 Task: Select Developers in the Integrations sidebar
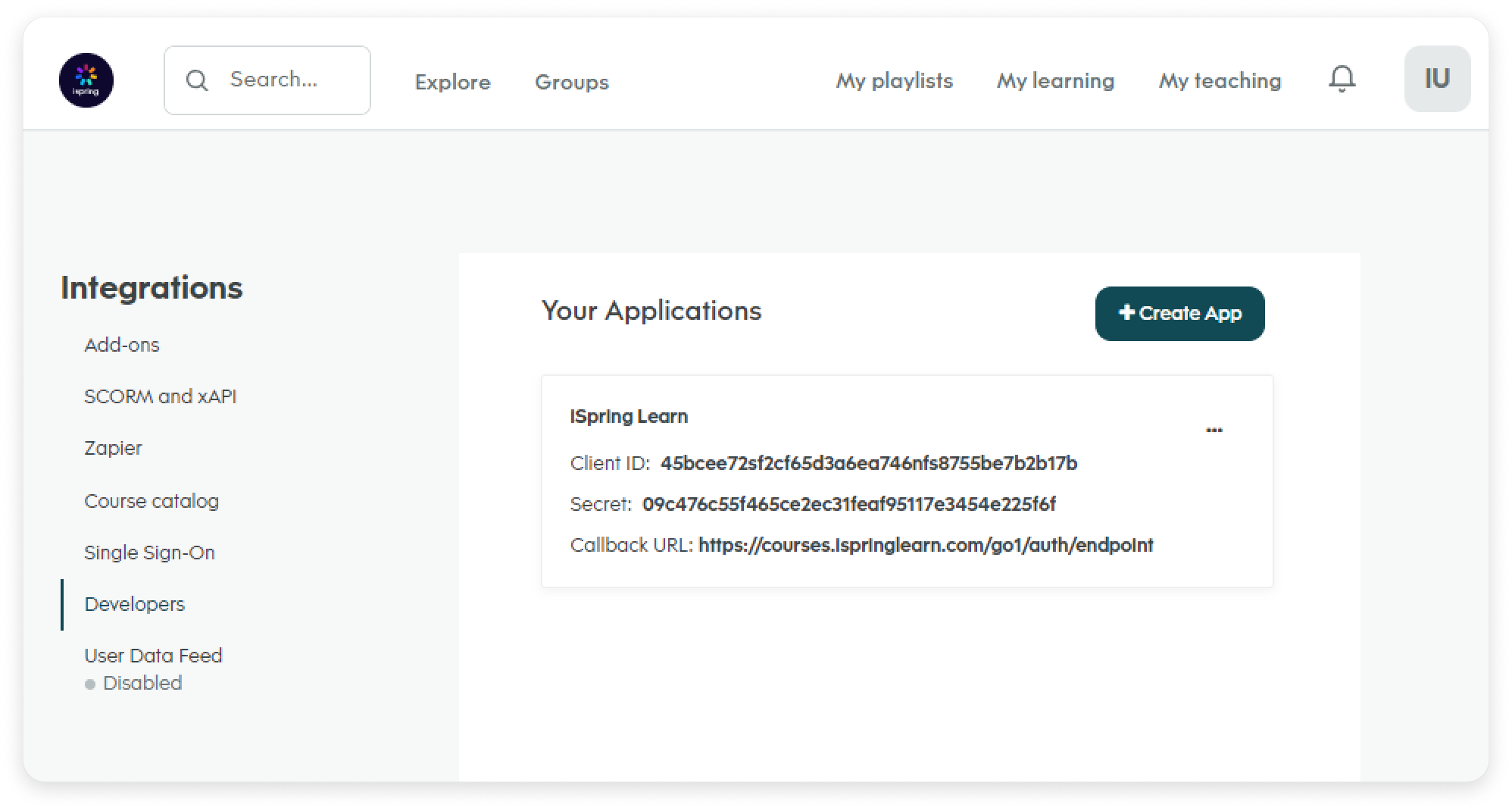(135, 604)
